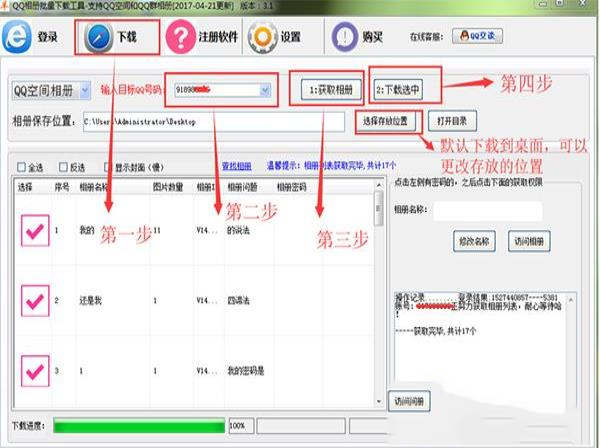Click the 选择存放位置 button

pyautogui.click(x=388, y=121)
